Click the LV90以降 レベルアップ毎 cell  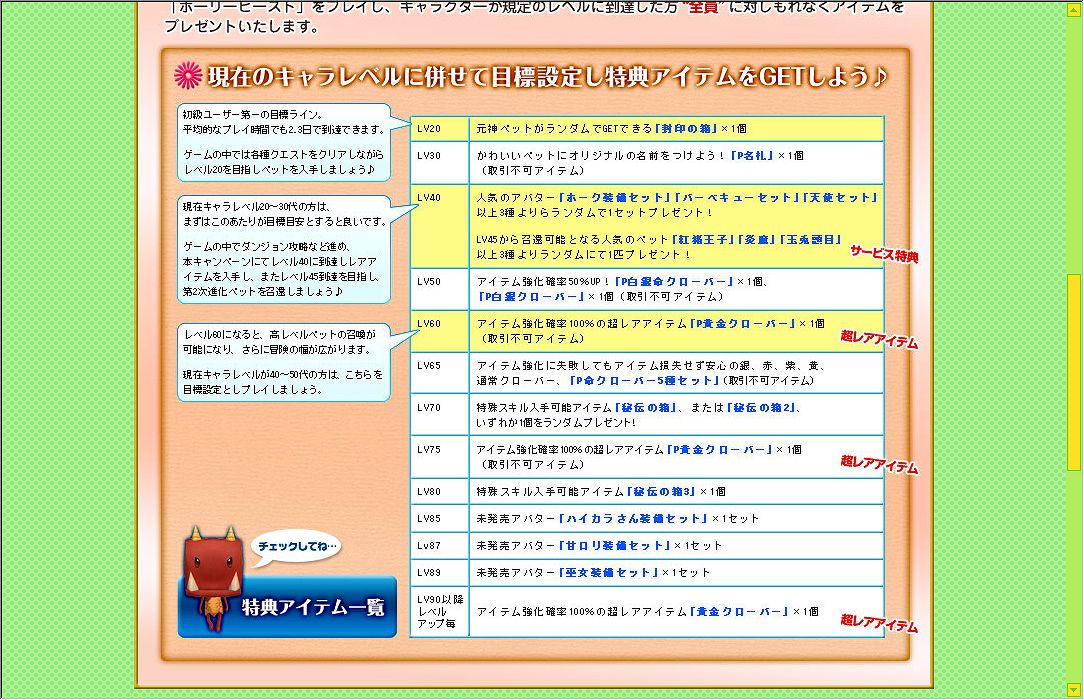(x=440, y=612)
